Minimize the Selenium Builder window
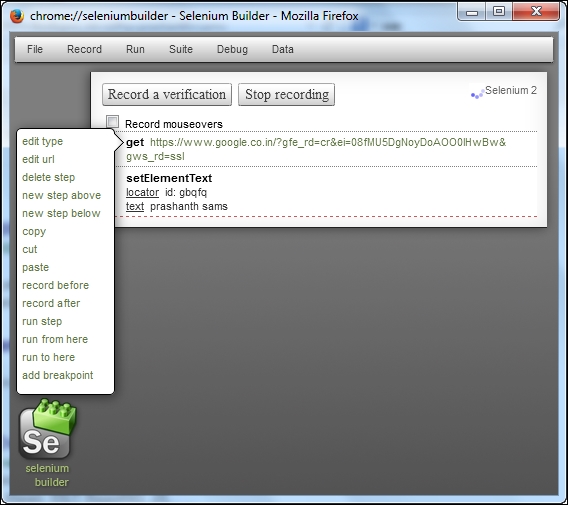This screenshot has width=568, height=505. (x=472, y=12)
